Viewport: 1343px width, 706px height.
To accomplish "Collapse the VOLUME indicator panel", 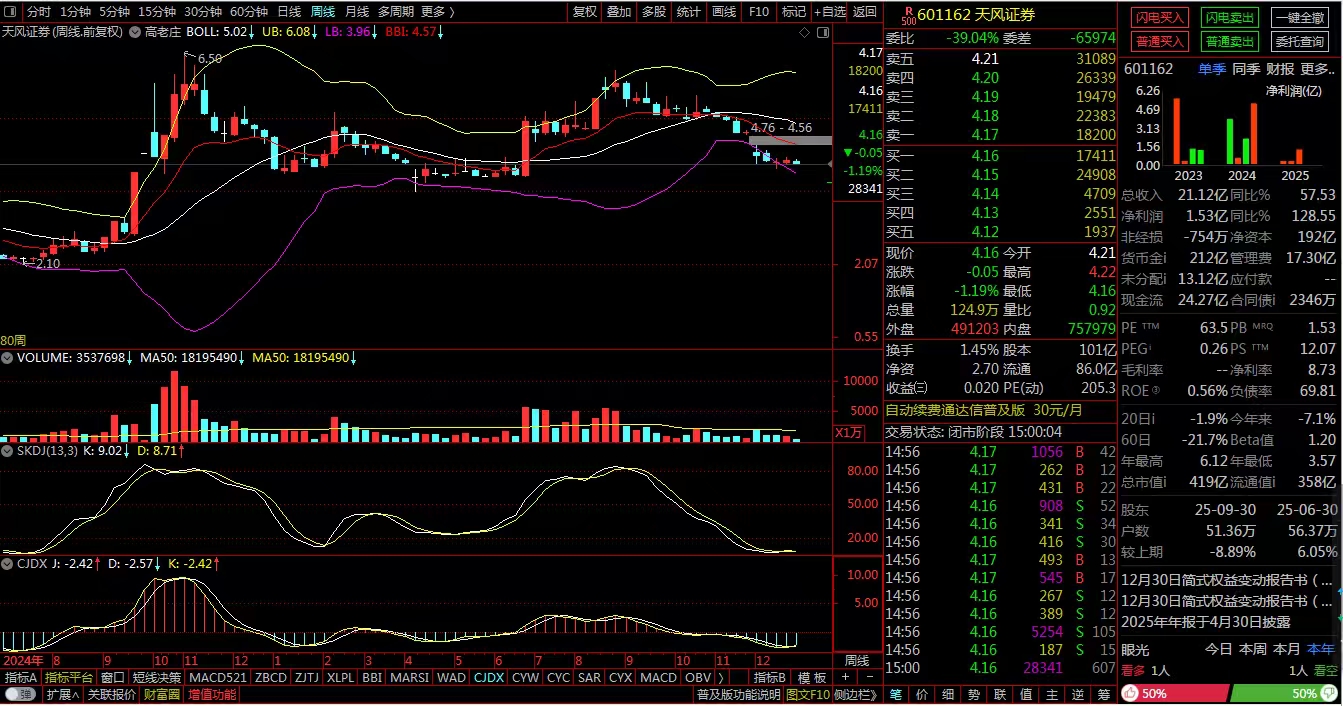I will click(x=7, y=357).
